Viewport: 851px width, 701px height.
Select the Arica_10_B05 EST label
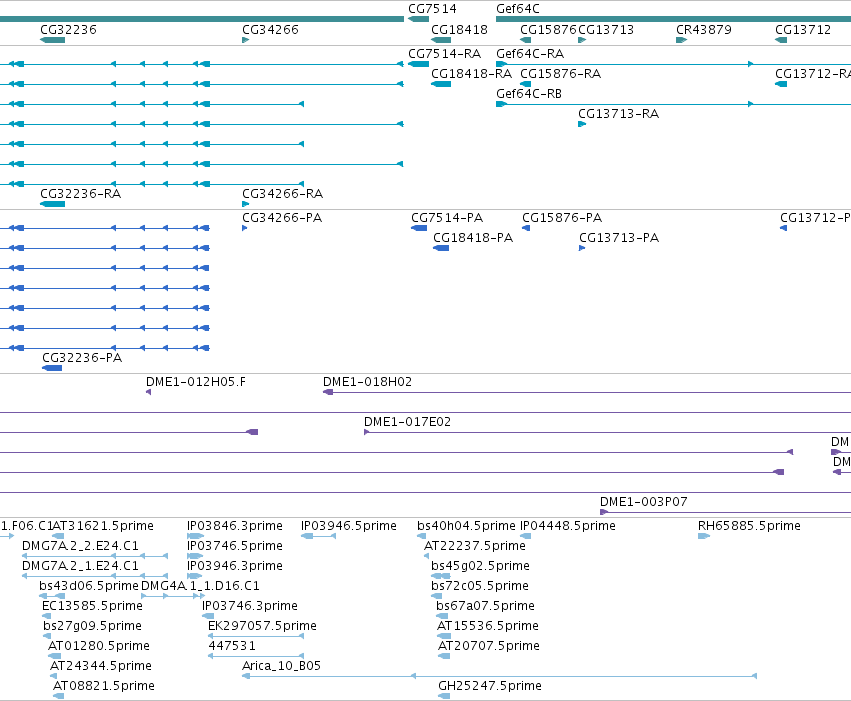tap(281, 666)
